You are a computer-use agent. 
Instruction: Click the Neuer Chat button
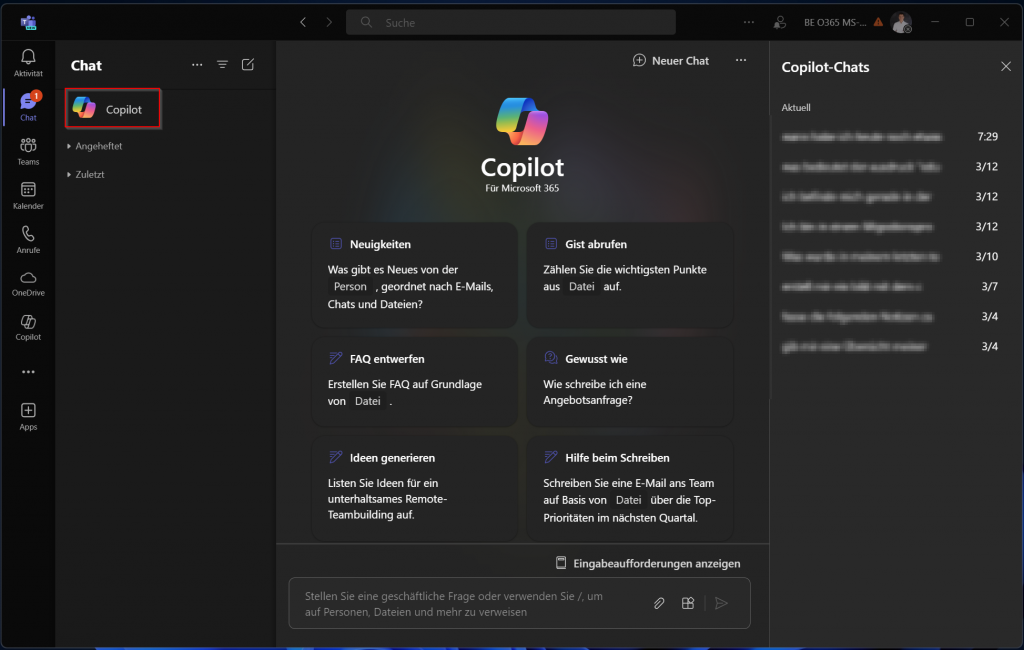tap(671, 60)
